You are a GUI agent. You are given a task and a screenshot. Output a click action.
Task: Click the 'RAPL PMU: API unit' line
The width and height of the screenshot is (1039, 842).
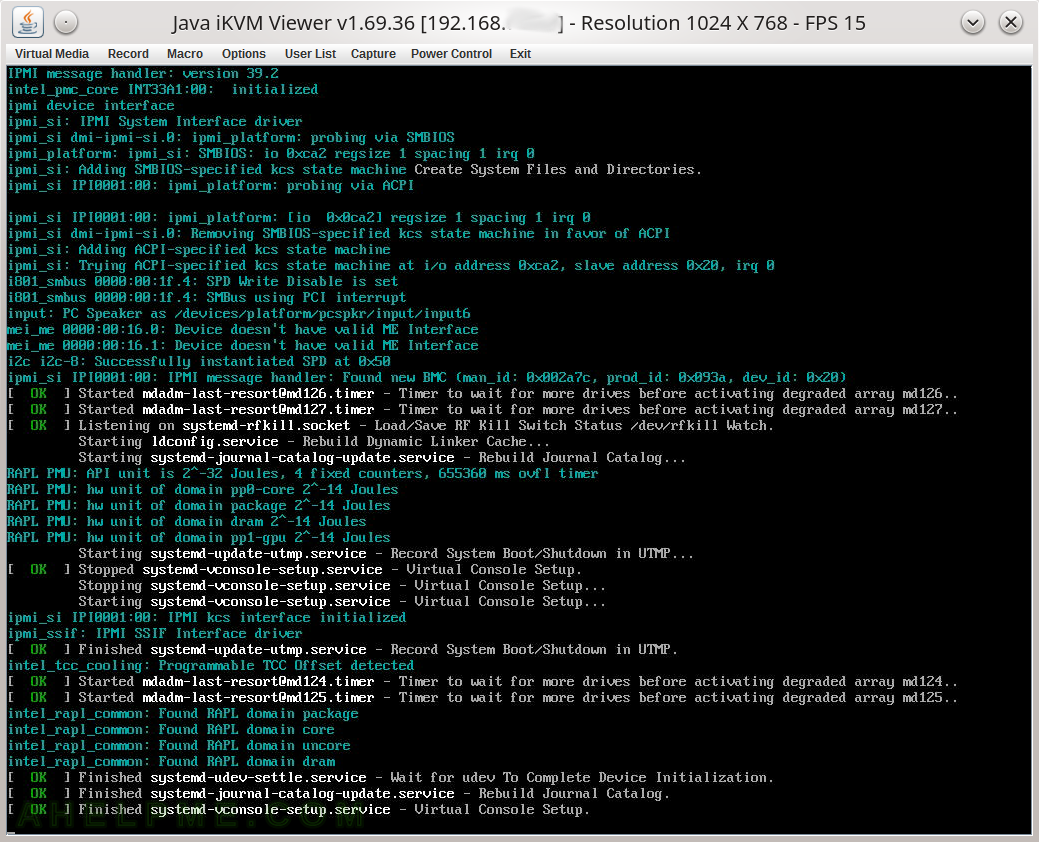point(303,473)
